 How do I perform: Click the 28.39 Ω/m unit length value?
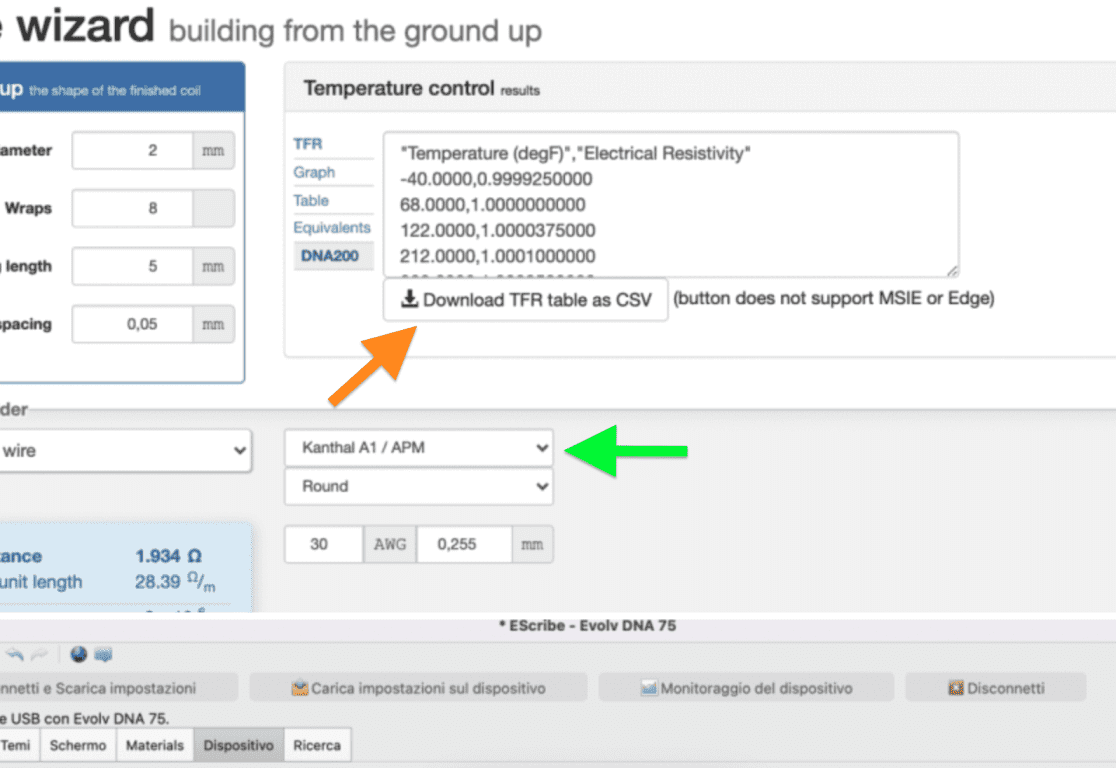pos(175,582)
